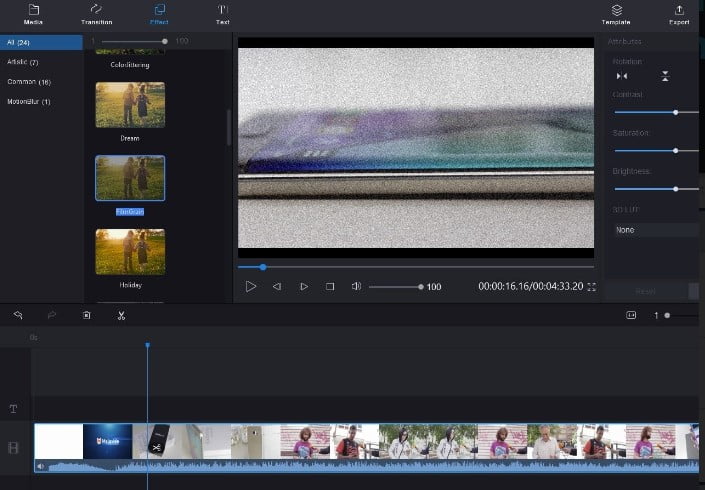Toggle fullscreen preview
This screenshot has width=705, height=490.
click(x=592, y=287)
